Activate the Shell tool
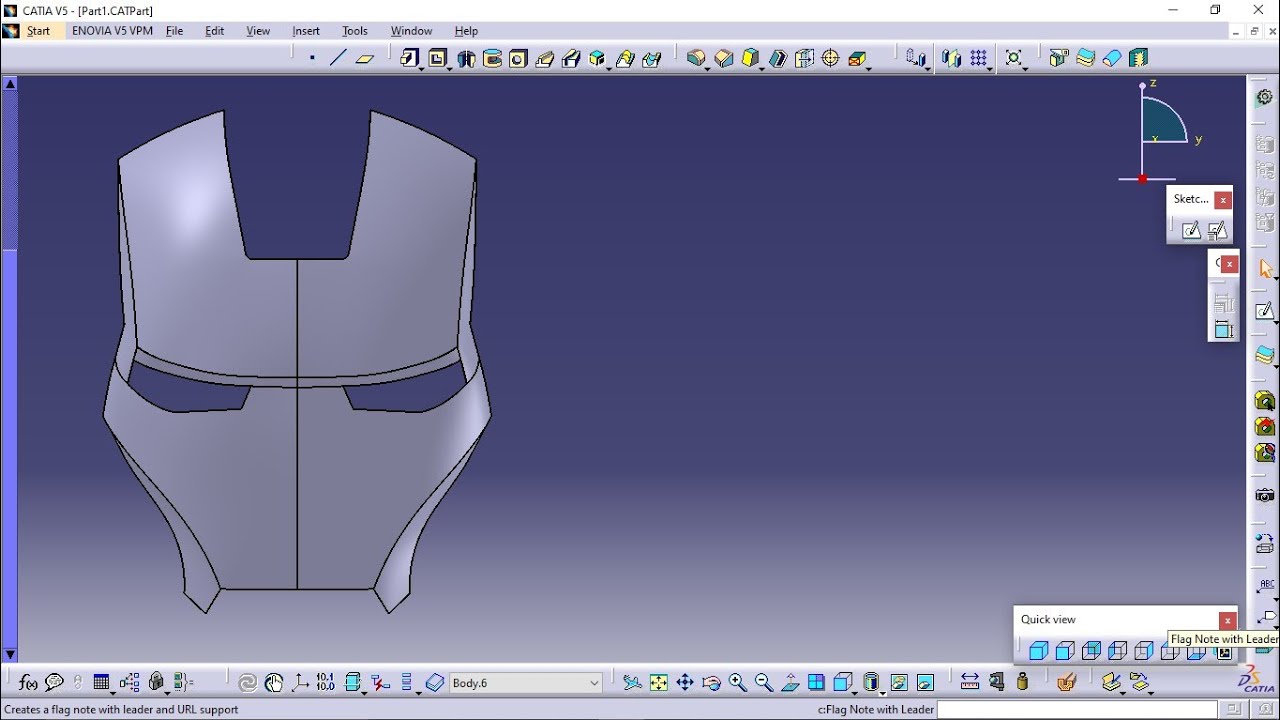 click(778, 59)
